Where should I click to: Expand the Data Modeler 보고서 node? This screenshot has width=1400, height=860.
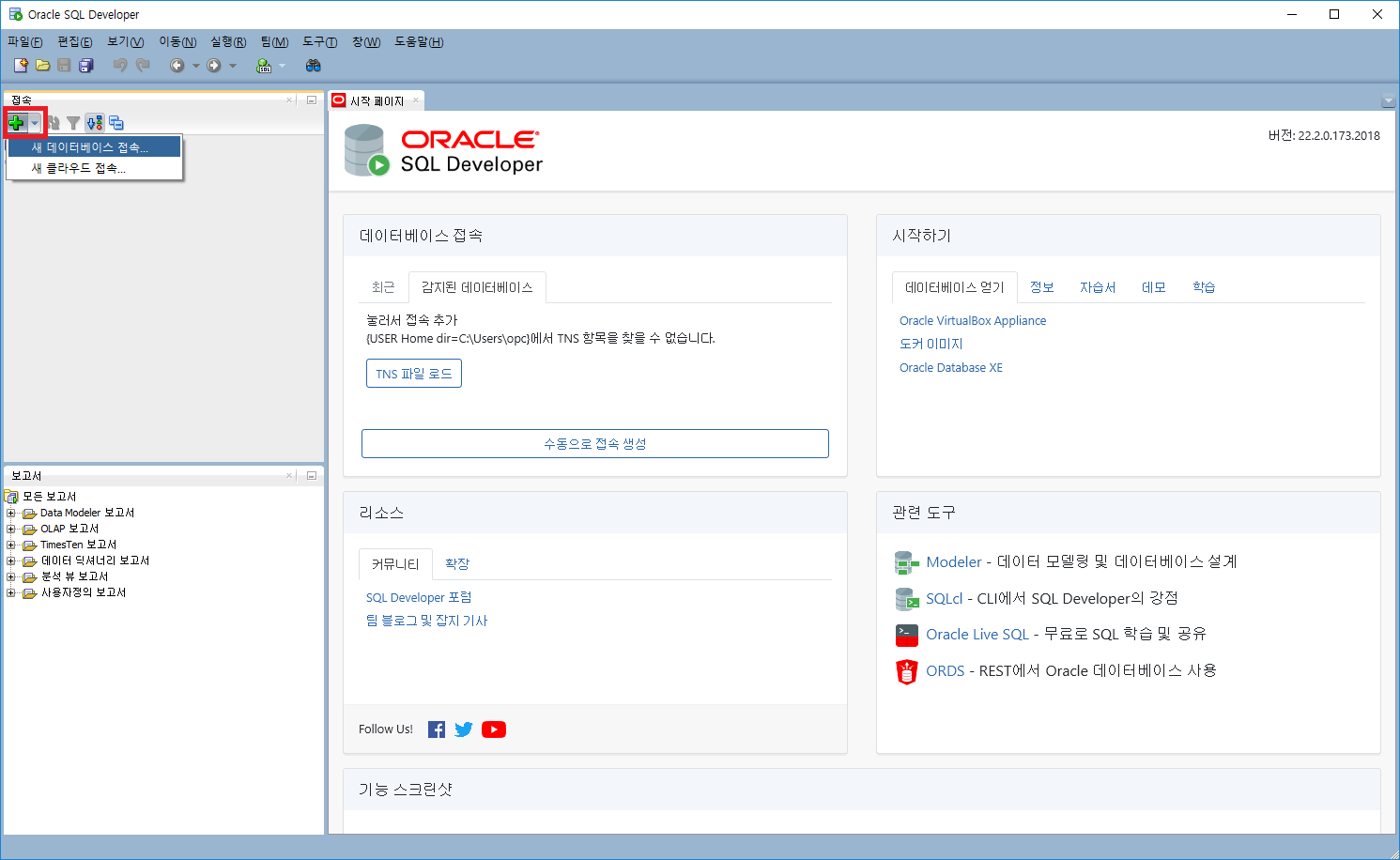11,513
